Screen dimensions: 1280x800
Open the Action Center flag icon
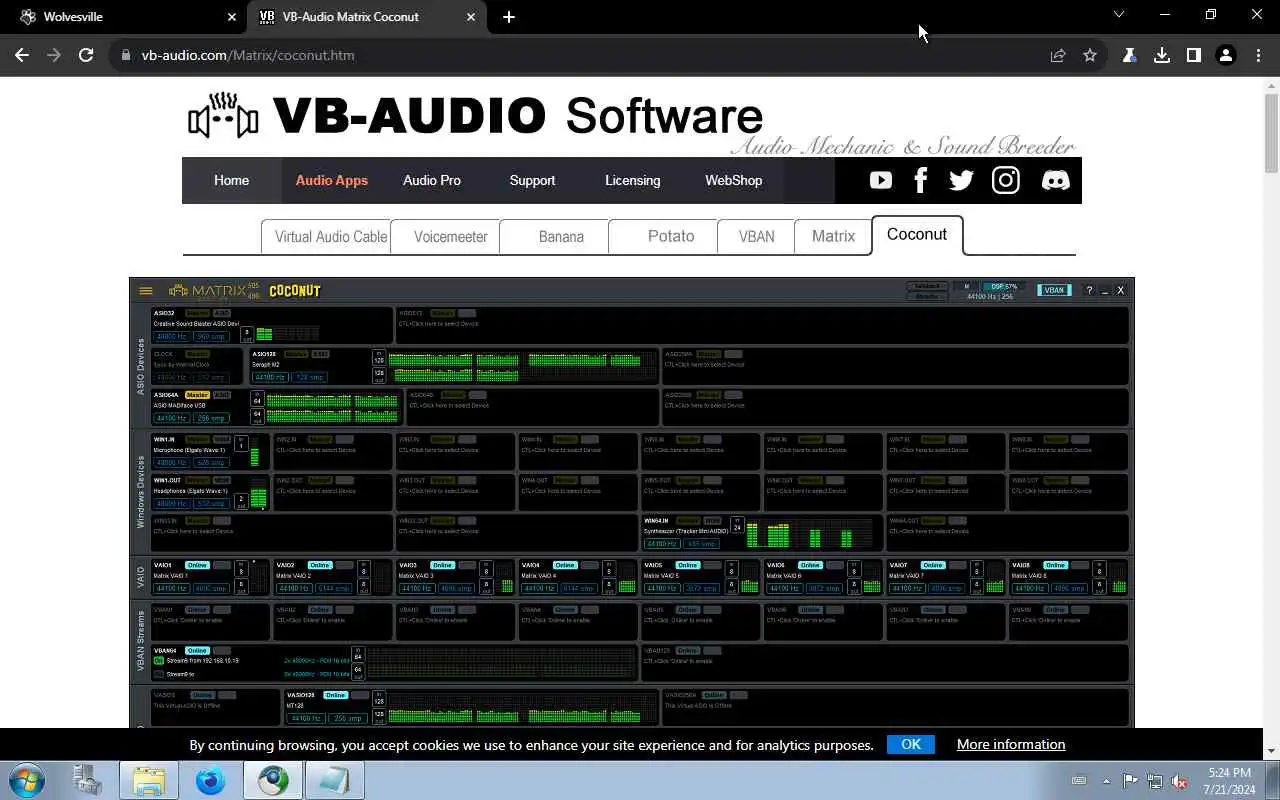[x=1130, y=781]
